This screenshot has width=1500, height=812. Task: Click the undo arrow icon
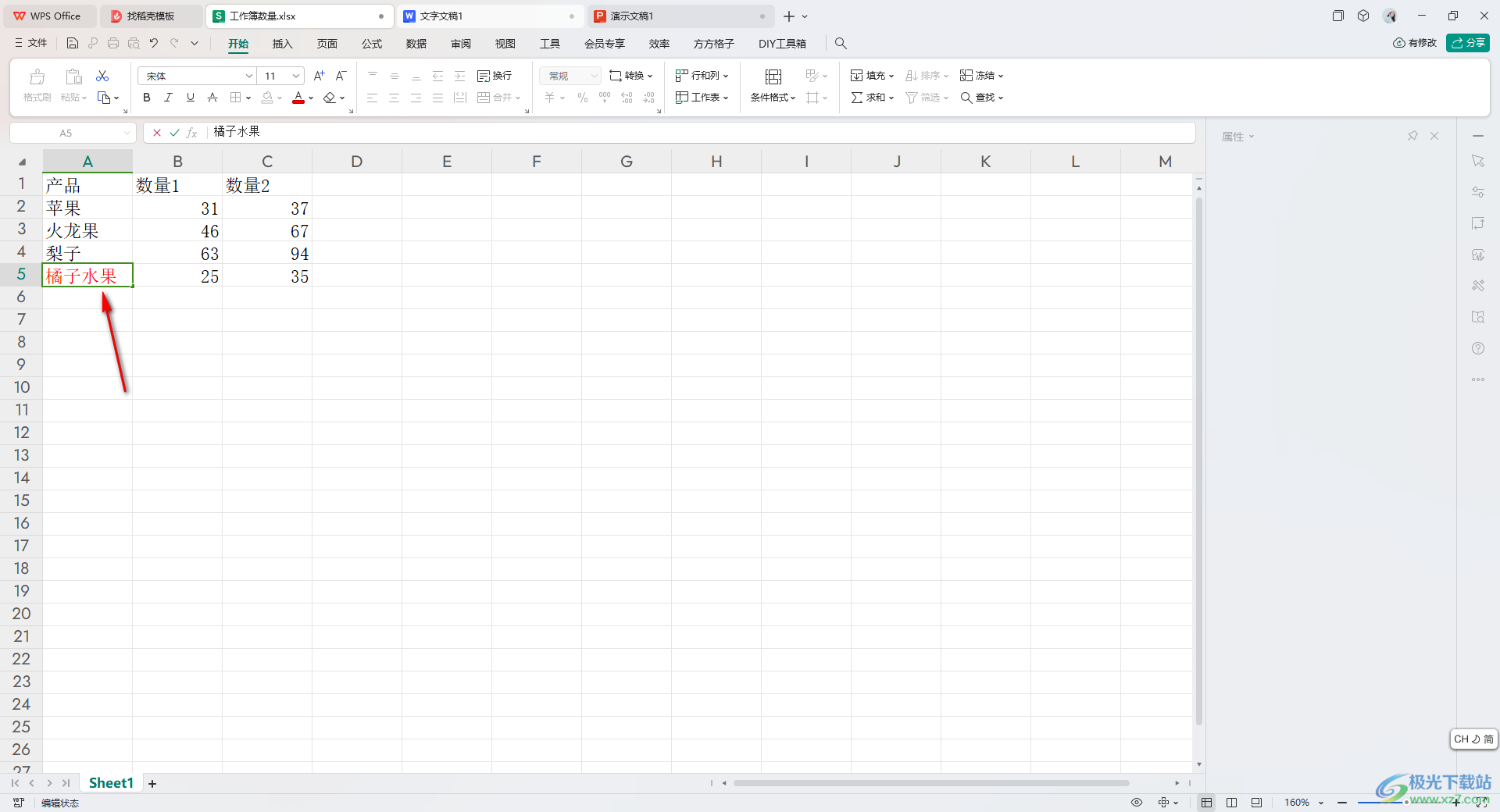[154, 43]
